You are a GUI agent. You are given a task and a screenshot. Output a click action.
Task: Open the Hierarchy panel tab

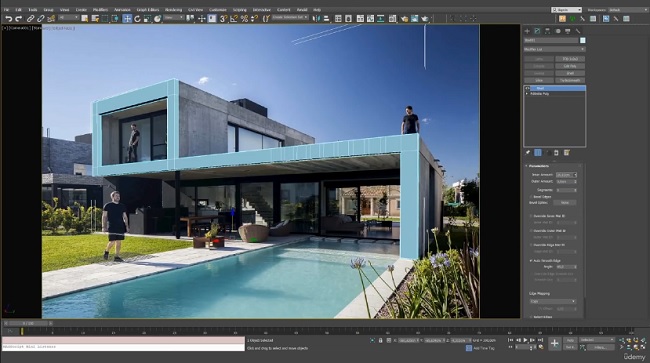pyautogui.click(x=547, y=31)
